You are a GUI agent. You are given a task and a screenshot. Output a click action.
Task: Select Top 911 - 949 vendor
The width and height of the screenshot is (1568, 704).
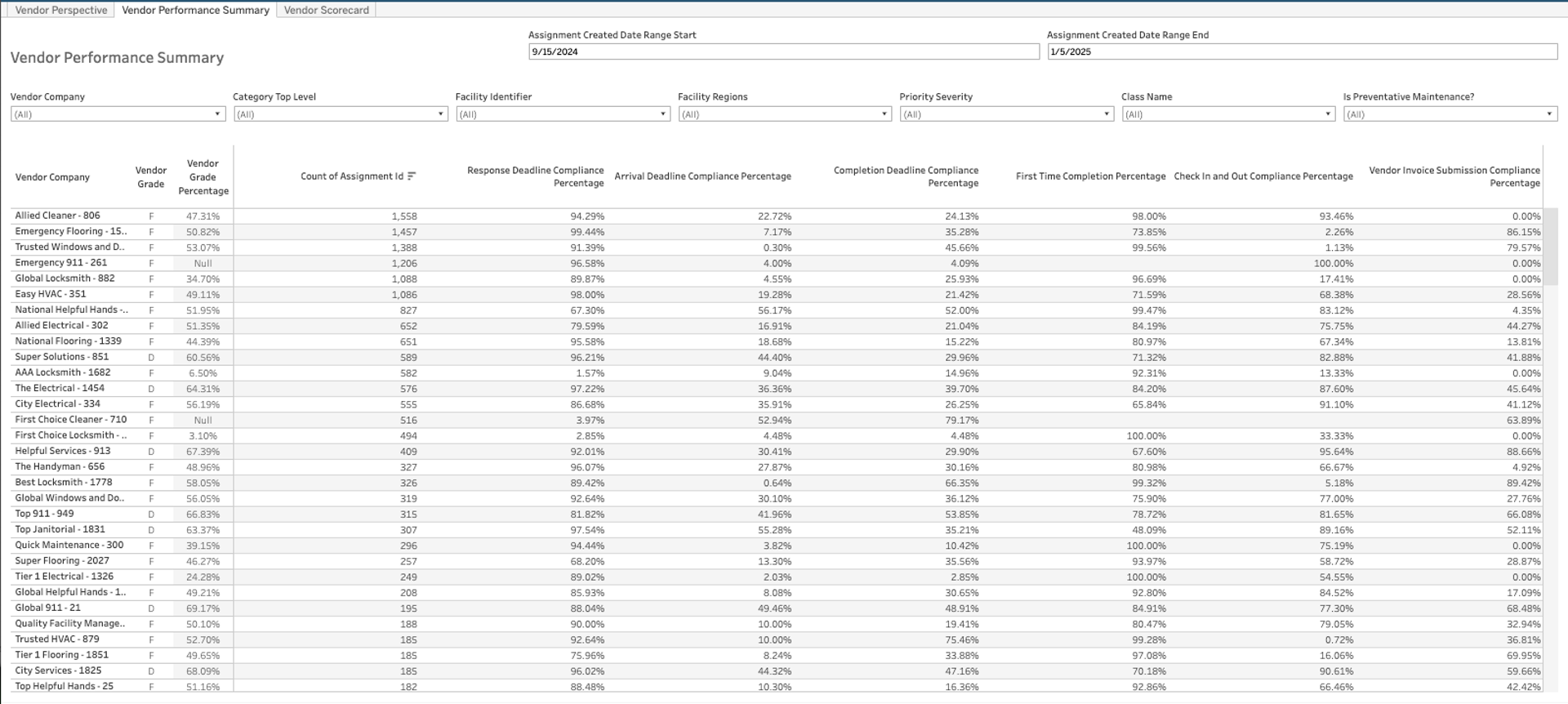click(x=44, y=514)
